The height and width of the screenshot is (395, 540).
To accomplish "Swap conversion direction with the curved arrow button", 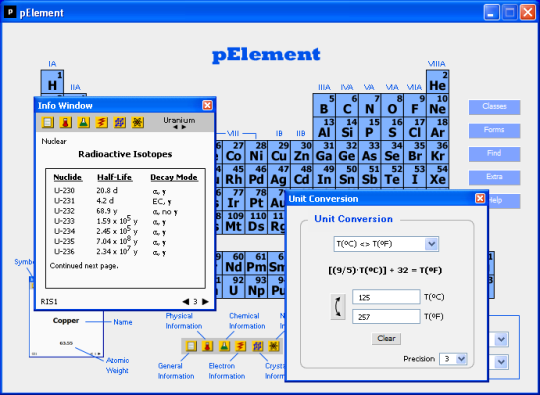I will (338, 306).
